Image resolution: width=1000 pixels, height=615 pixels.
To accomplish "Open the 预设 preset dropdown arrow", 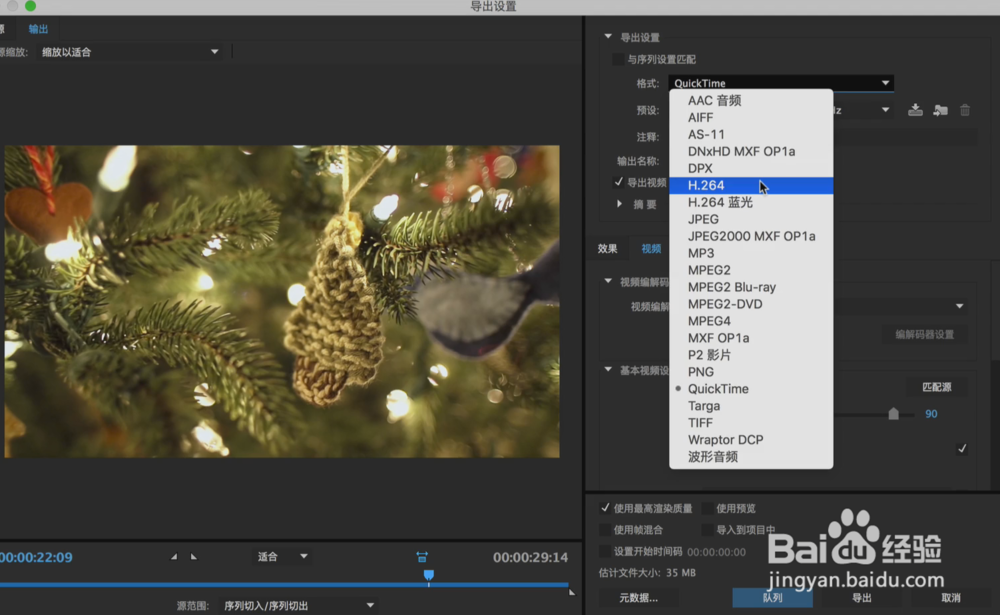I will [x=885, y=110].
